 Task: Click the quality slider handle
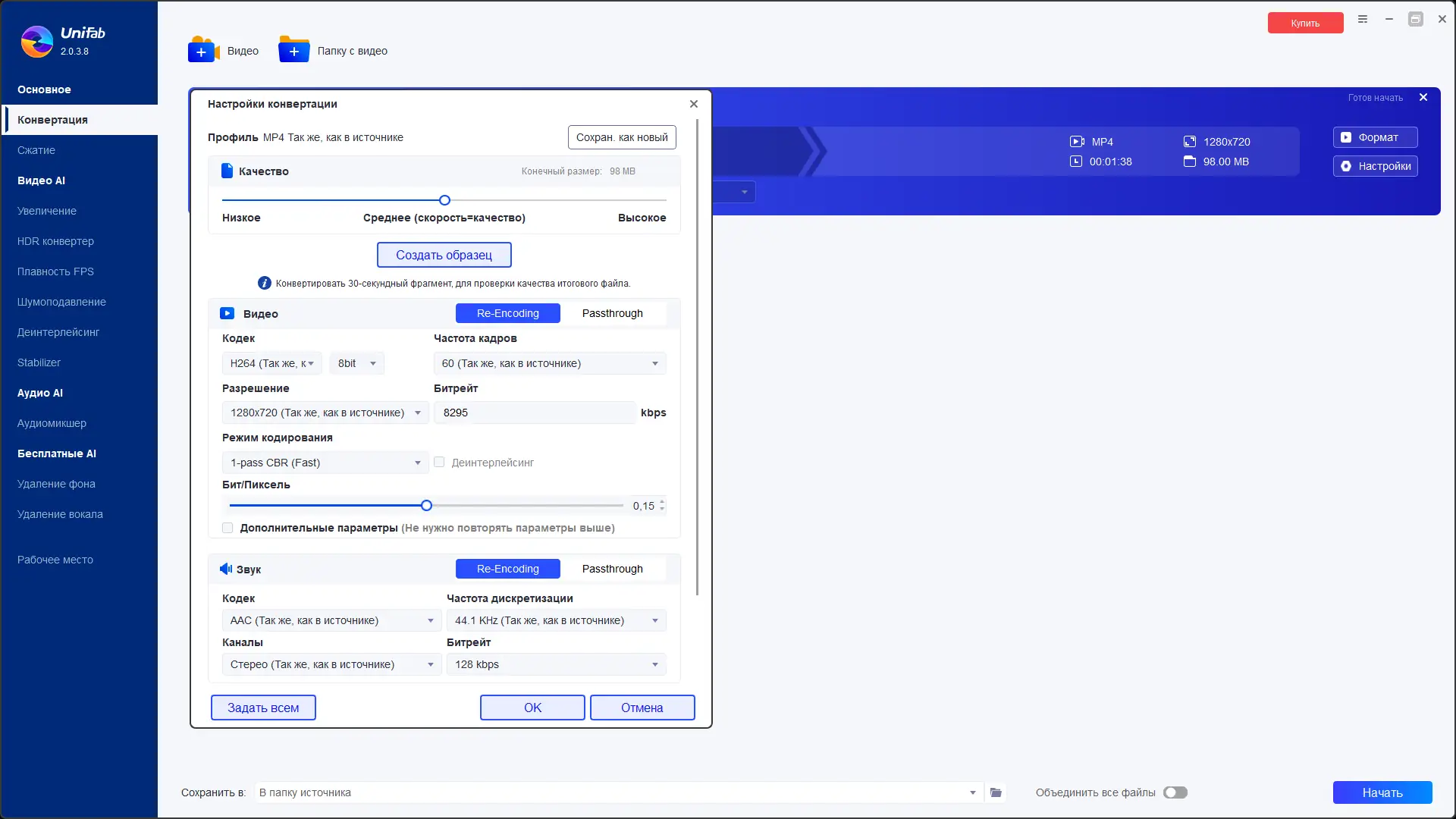coord(444,200)
